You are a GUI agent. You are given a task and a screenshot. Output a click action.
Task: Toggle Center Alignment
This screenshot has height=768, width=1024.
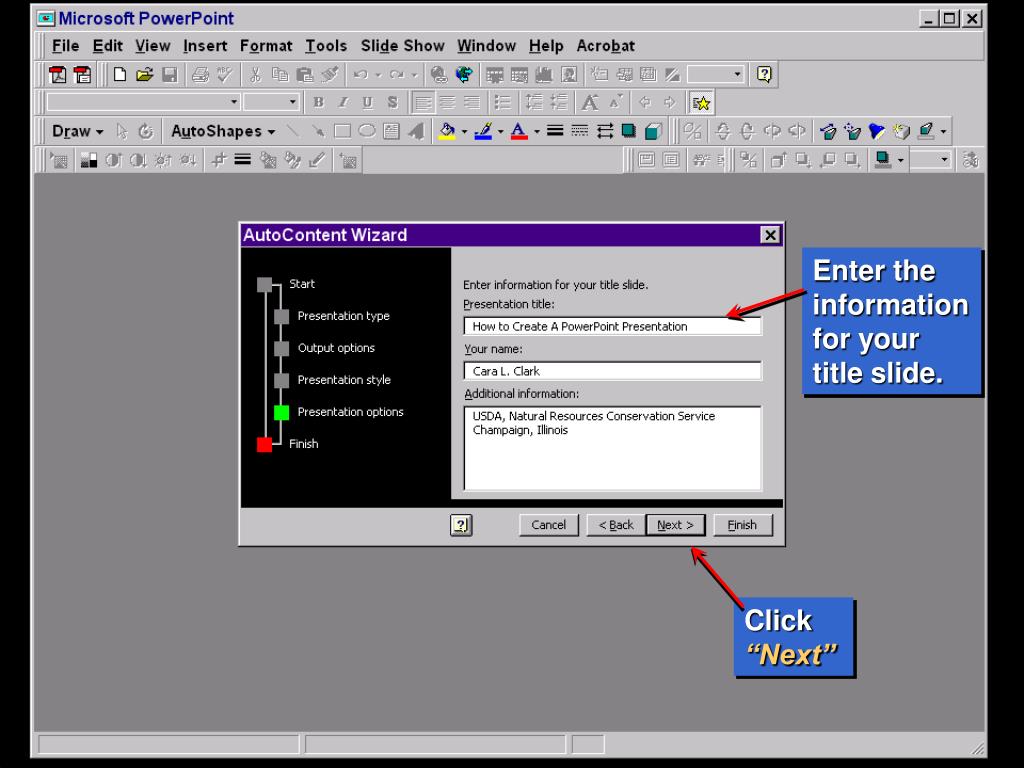click(447, 103)
